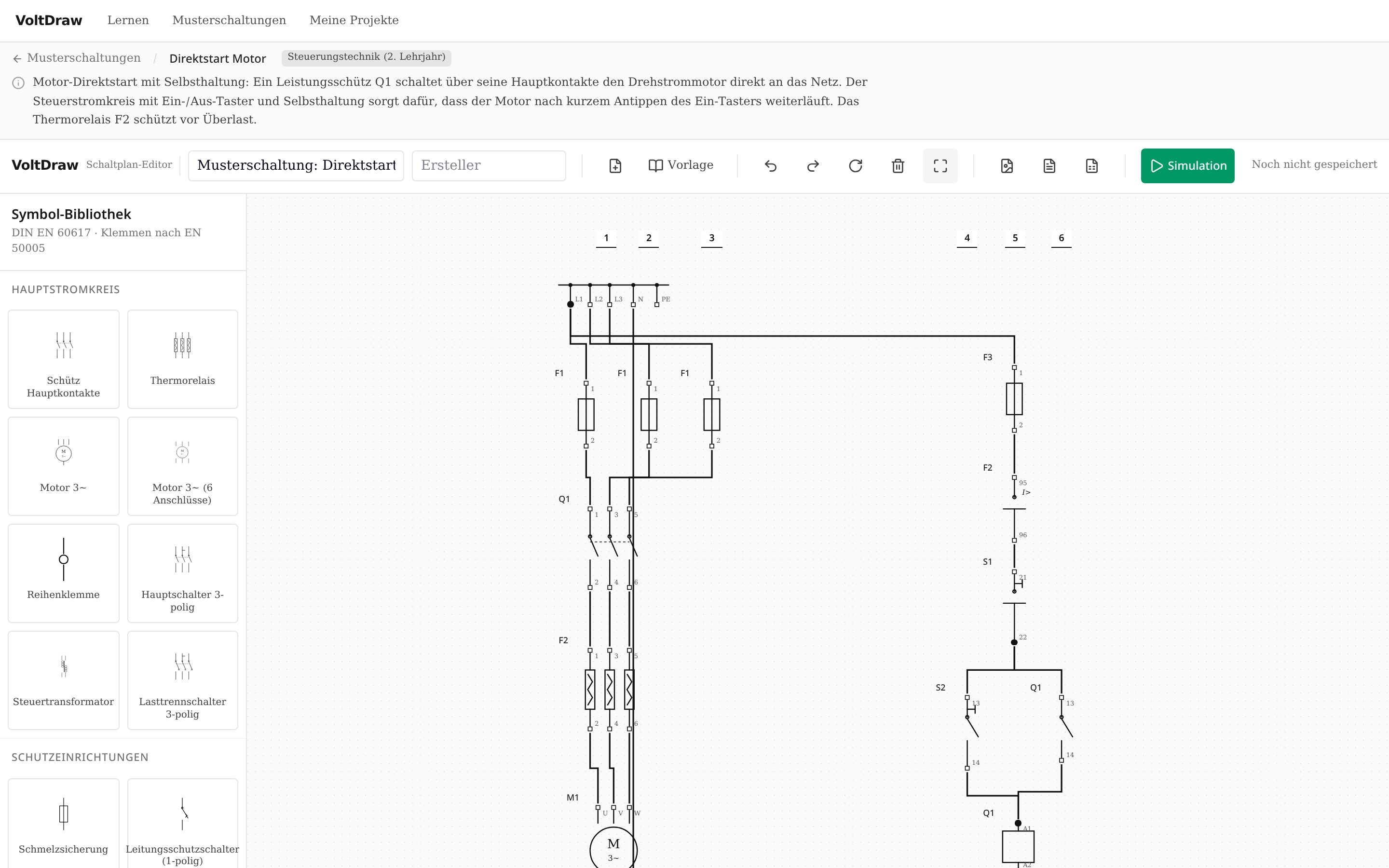Export parts list spreadsheet file
This screenshot has height=868, width=1389.
point(1092,166)
